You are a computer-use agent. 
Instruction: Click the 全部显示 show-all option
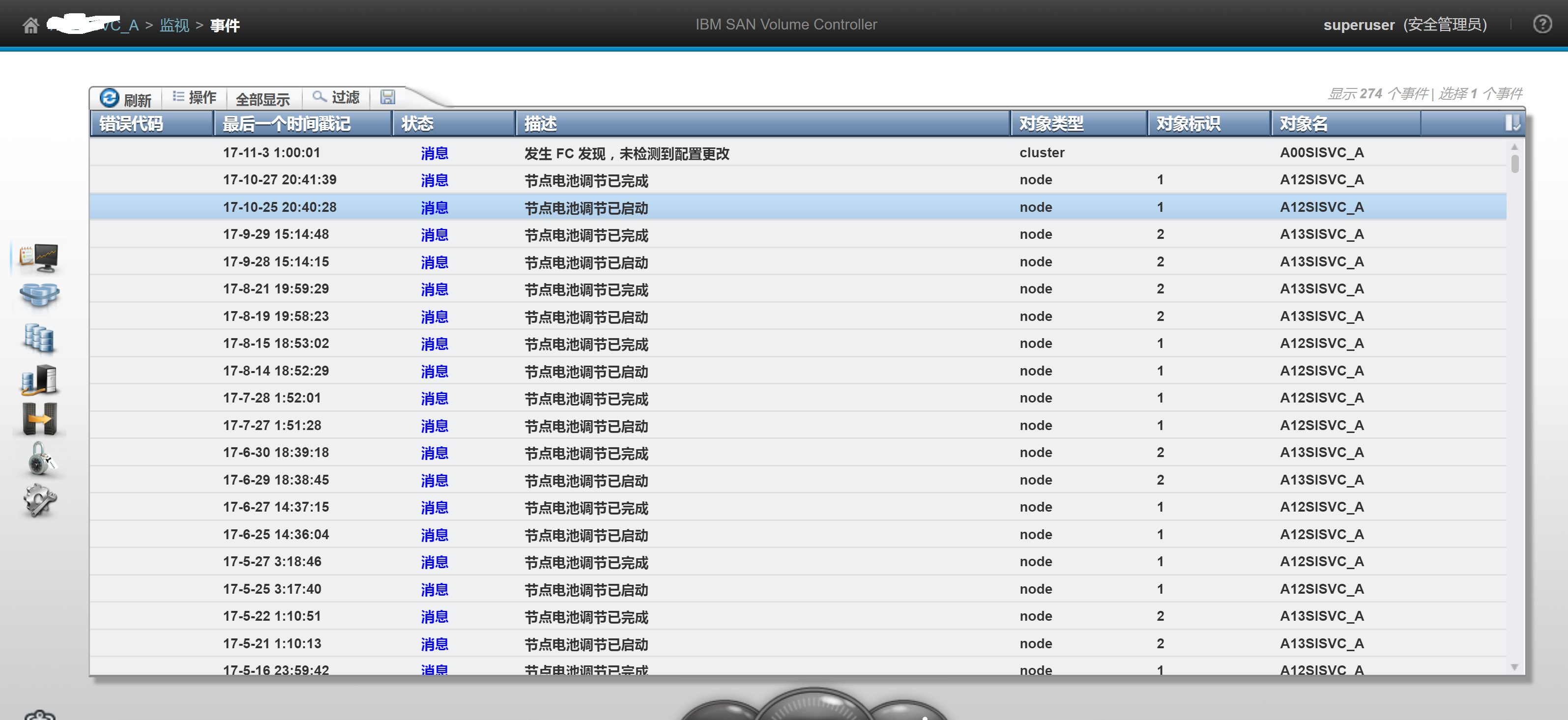pyautogui.click(x=262, y=99)
